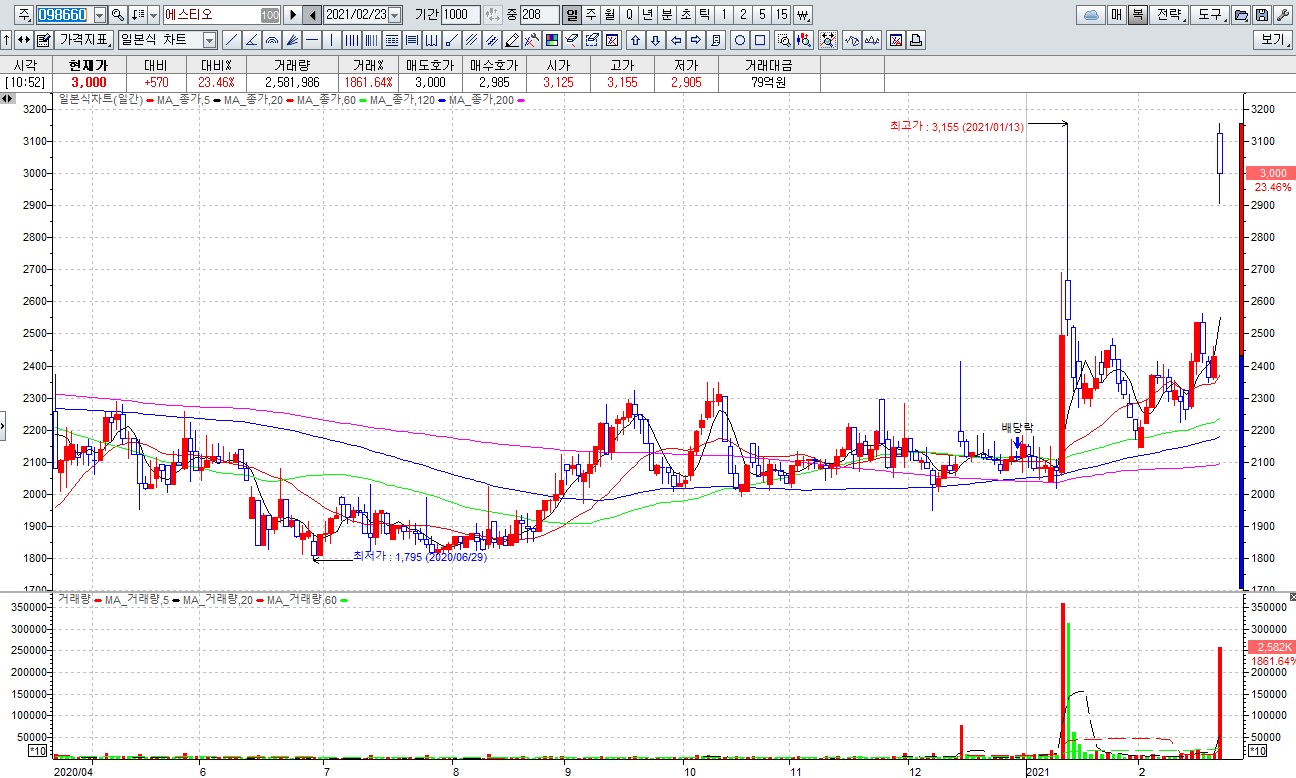Select the angle line drawing tool

[252, 40]
